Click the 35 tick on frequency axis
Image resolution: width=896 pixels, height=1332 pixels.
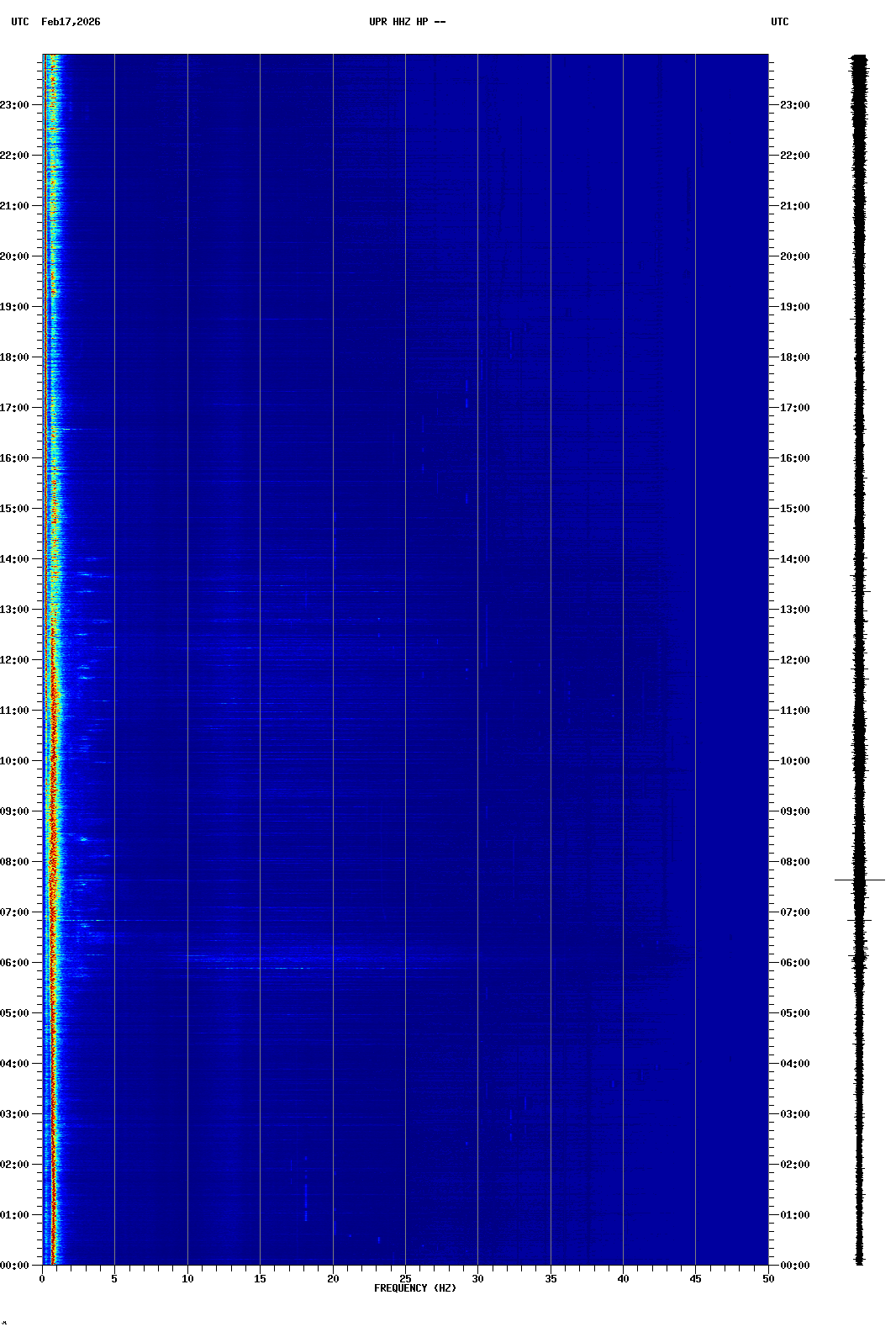[551, 1279]
